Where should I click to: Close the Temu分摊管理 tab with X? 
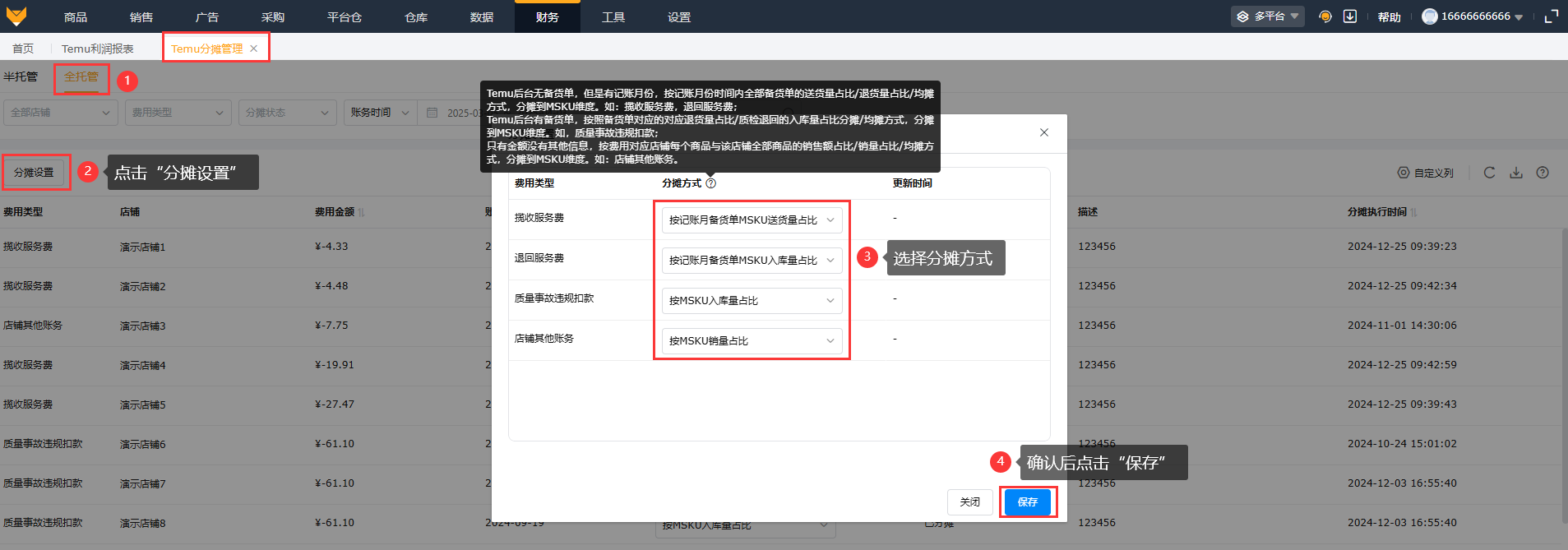[254, 49]
